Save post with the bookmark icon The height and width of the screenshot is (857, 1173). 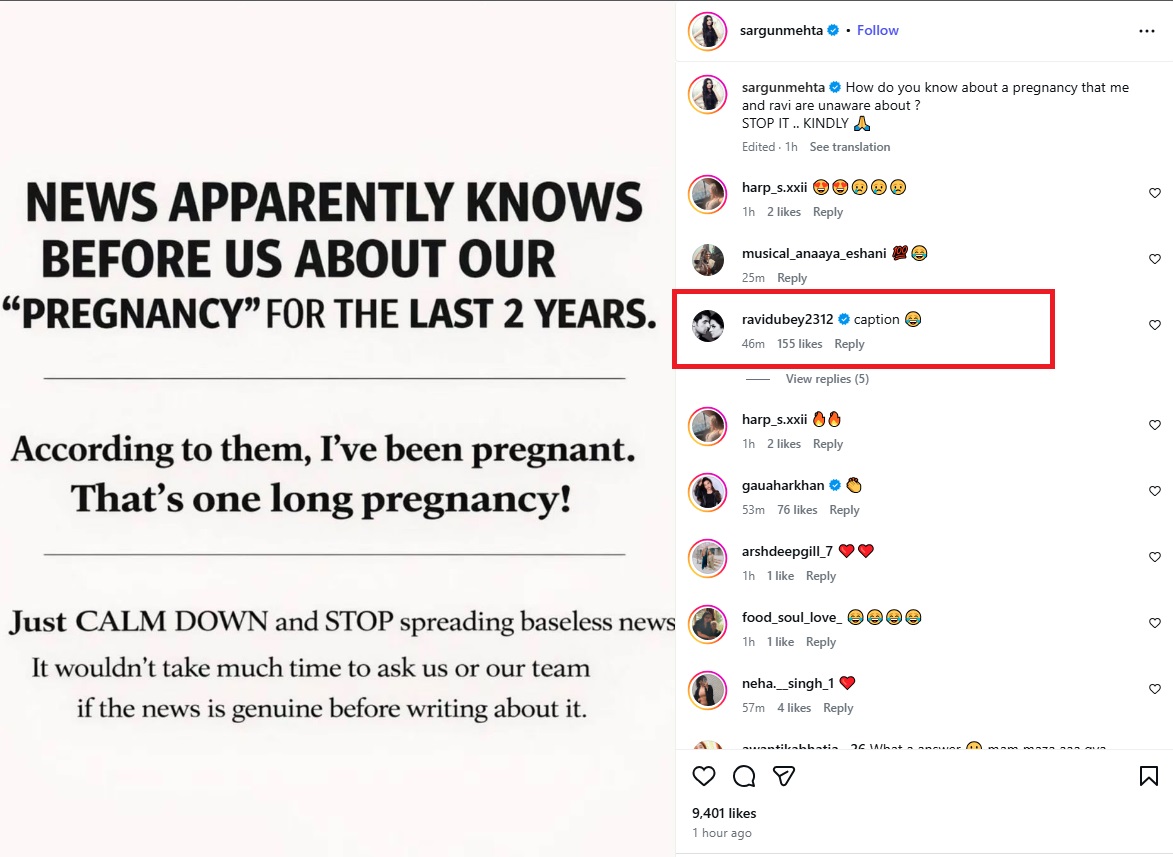(x=1149, y=776)
